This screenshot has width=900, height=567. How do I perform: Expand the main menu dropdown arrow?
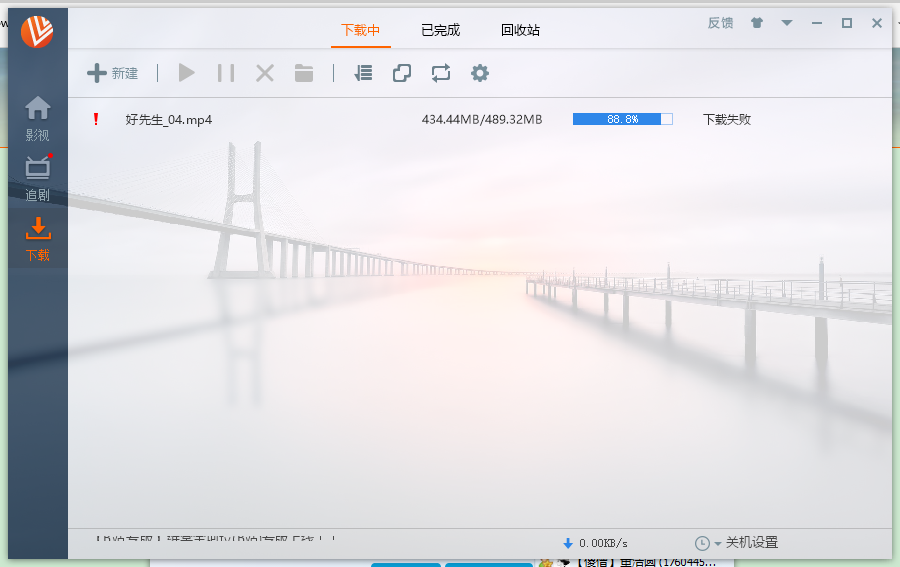(x=787, y=23)
